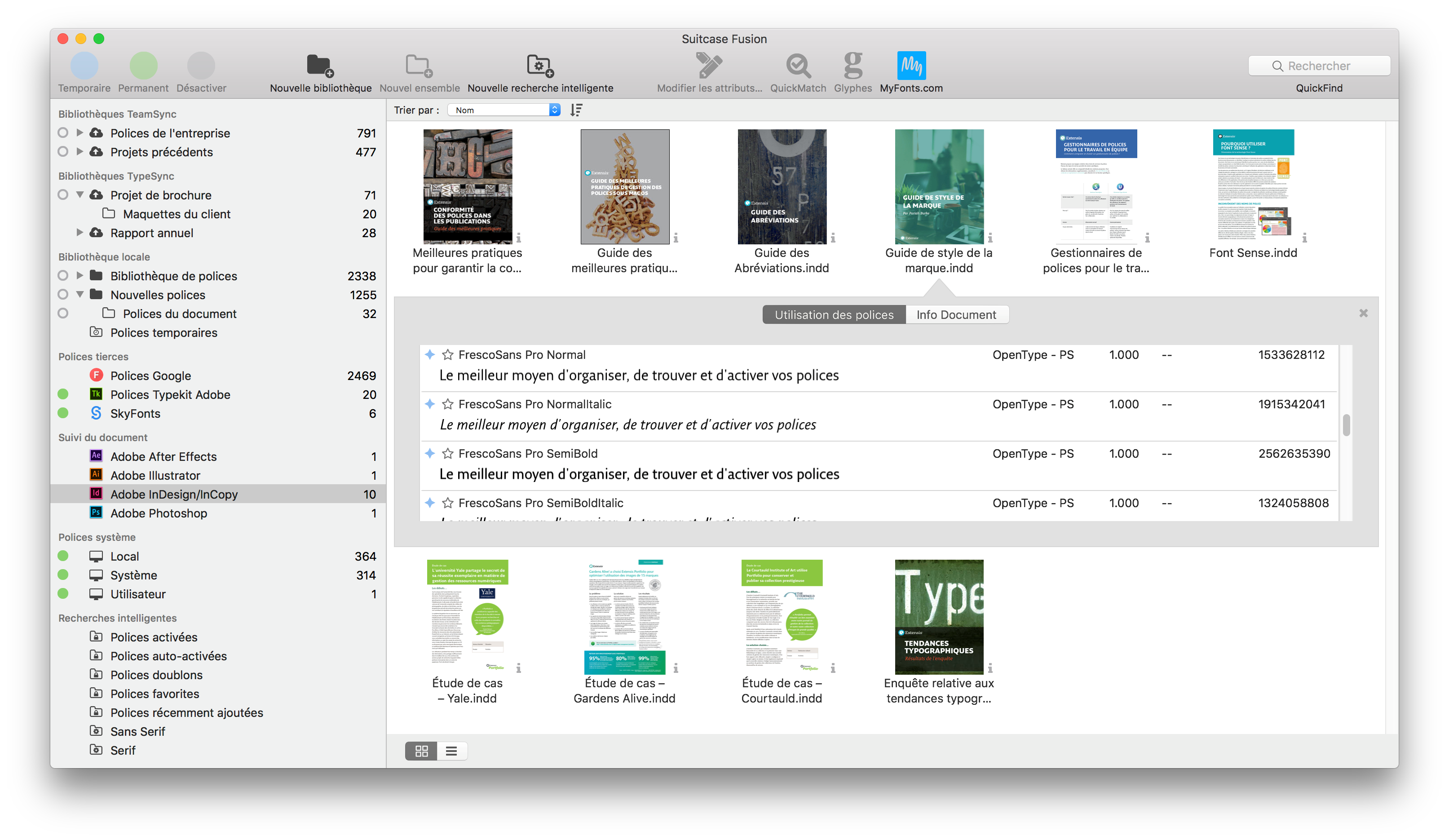Start a Nouvelle recherche intelligente
The width and height of the screenshot is (1449, 840).
(x=539, y=65)
